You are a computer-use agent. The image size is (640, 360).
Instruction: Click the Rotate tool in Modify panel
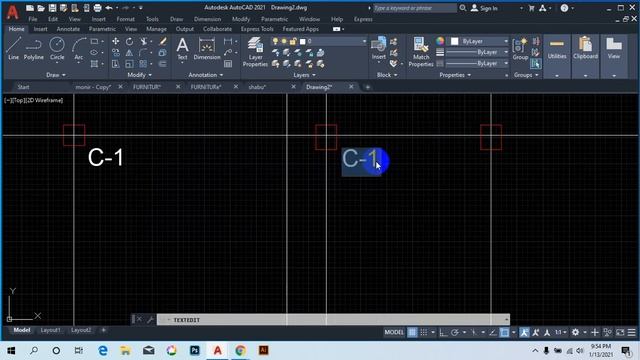point(129,41)
